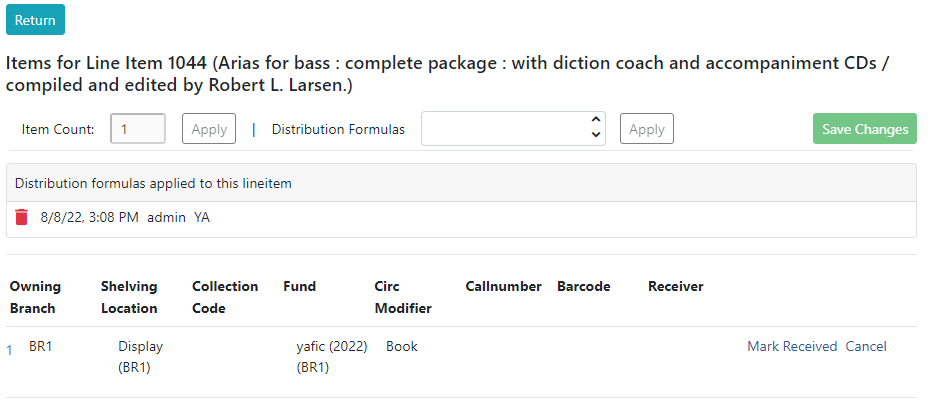Viewport: 934px width, 406px height.
Task: Click the Owning Branch column header
Action: pos(35,297)
